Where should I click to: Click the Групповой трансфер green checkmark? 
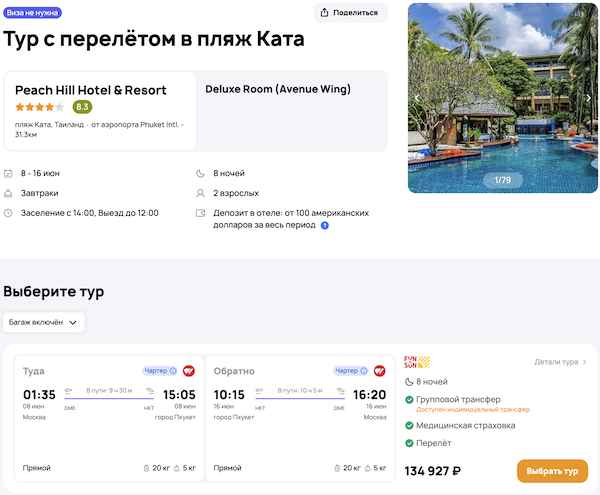(409, 400)
